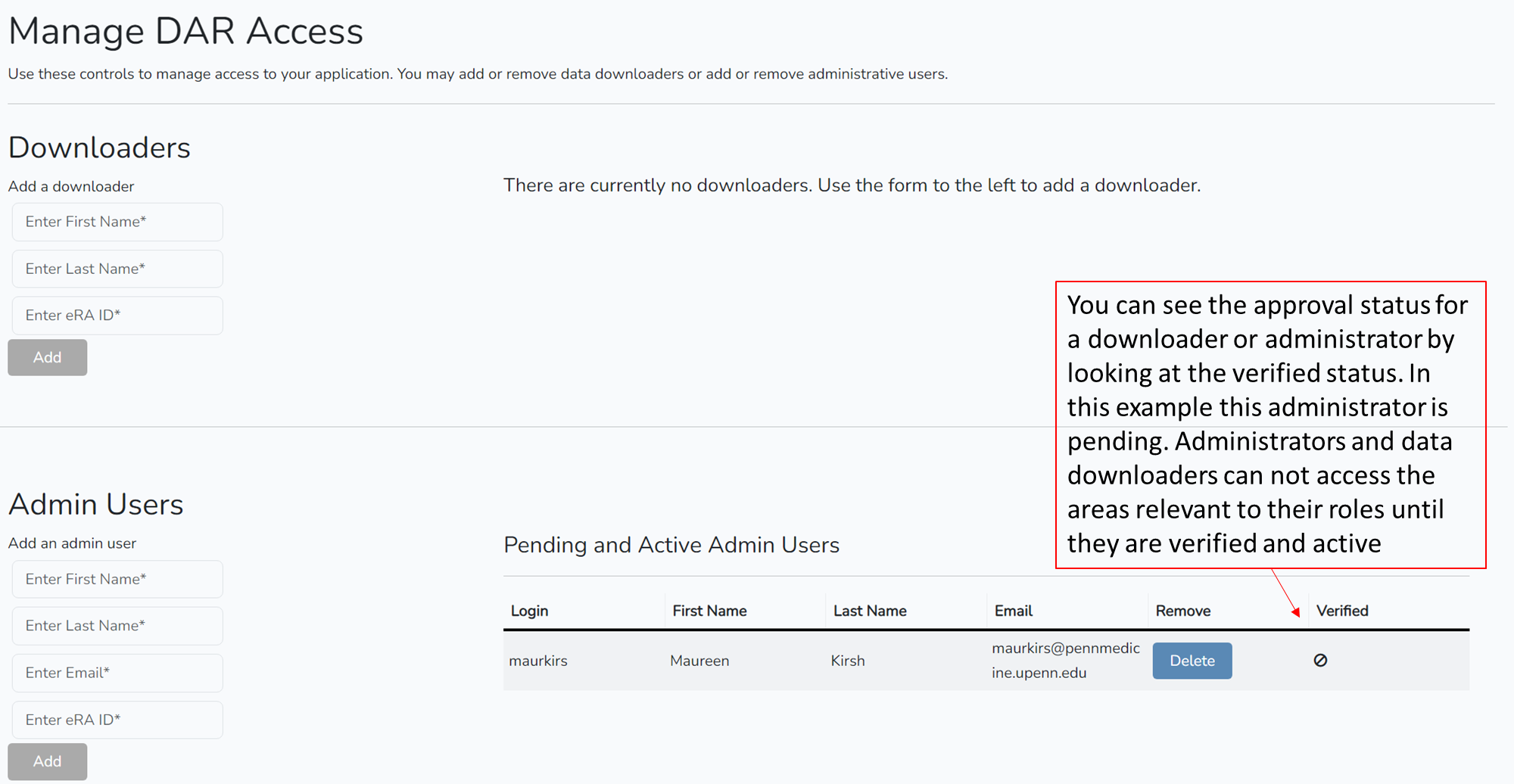
Task: Click the First Name column header in table
Action: [x=709, y=611]
